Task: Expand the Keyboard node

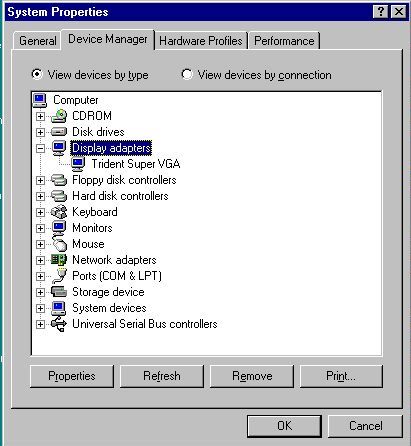Action: click(x=40, y=212)
